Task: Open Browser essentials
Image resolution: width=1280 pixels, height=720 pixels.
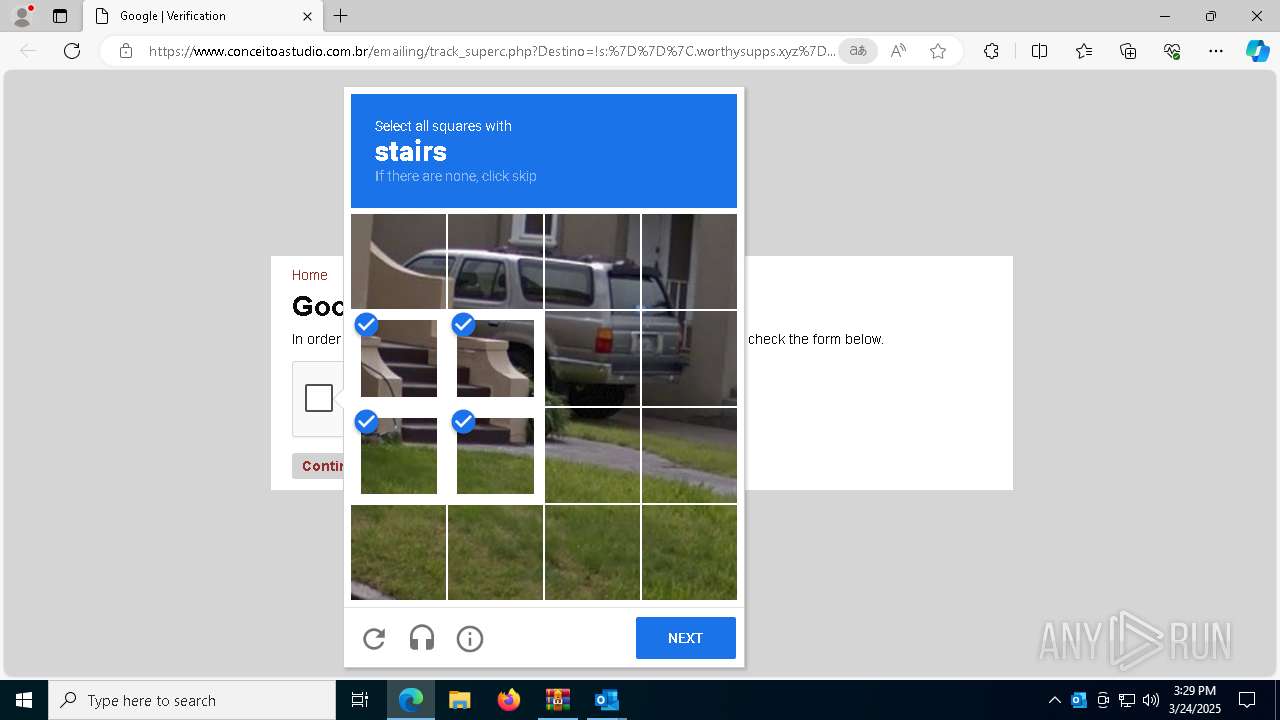Action: [x=1172, y=51]
